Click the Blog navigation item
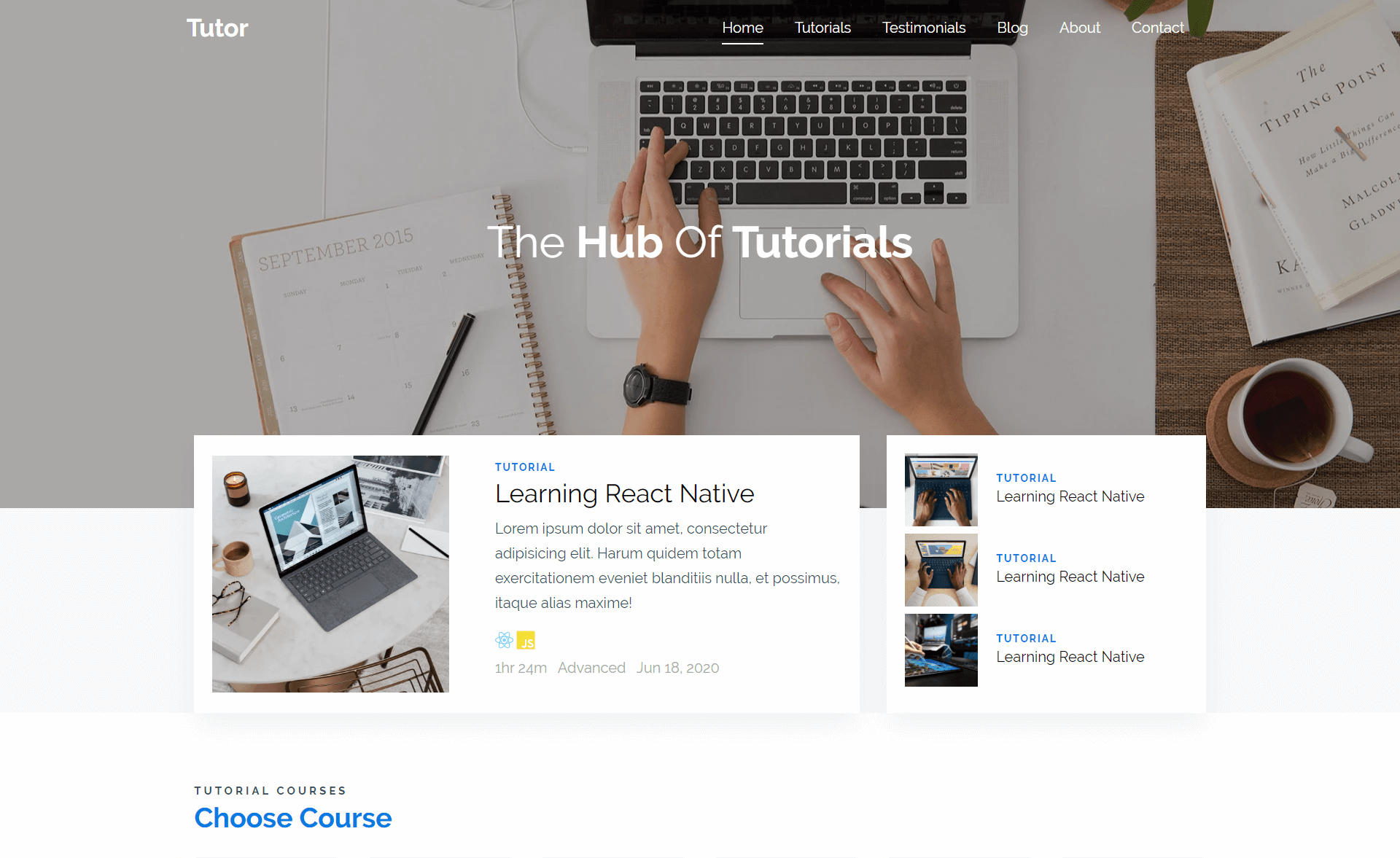The image size is (1400, 858). [1012, 26]
